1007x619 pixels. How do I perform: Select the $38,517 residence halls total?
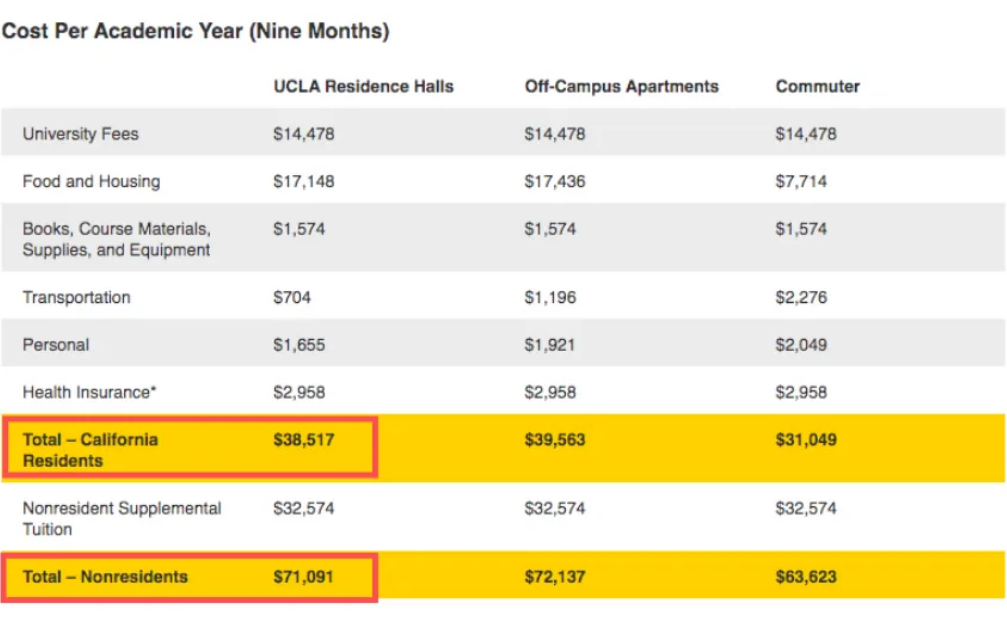[x=303, y=440]
